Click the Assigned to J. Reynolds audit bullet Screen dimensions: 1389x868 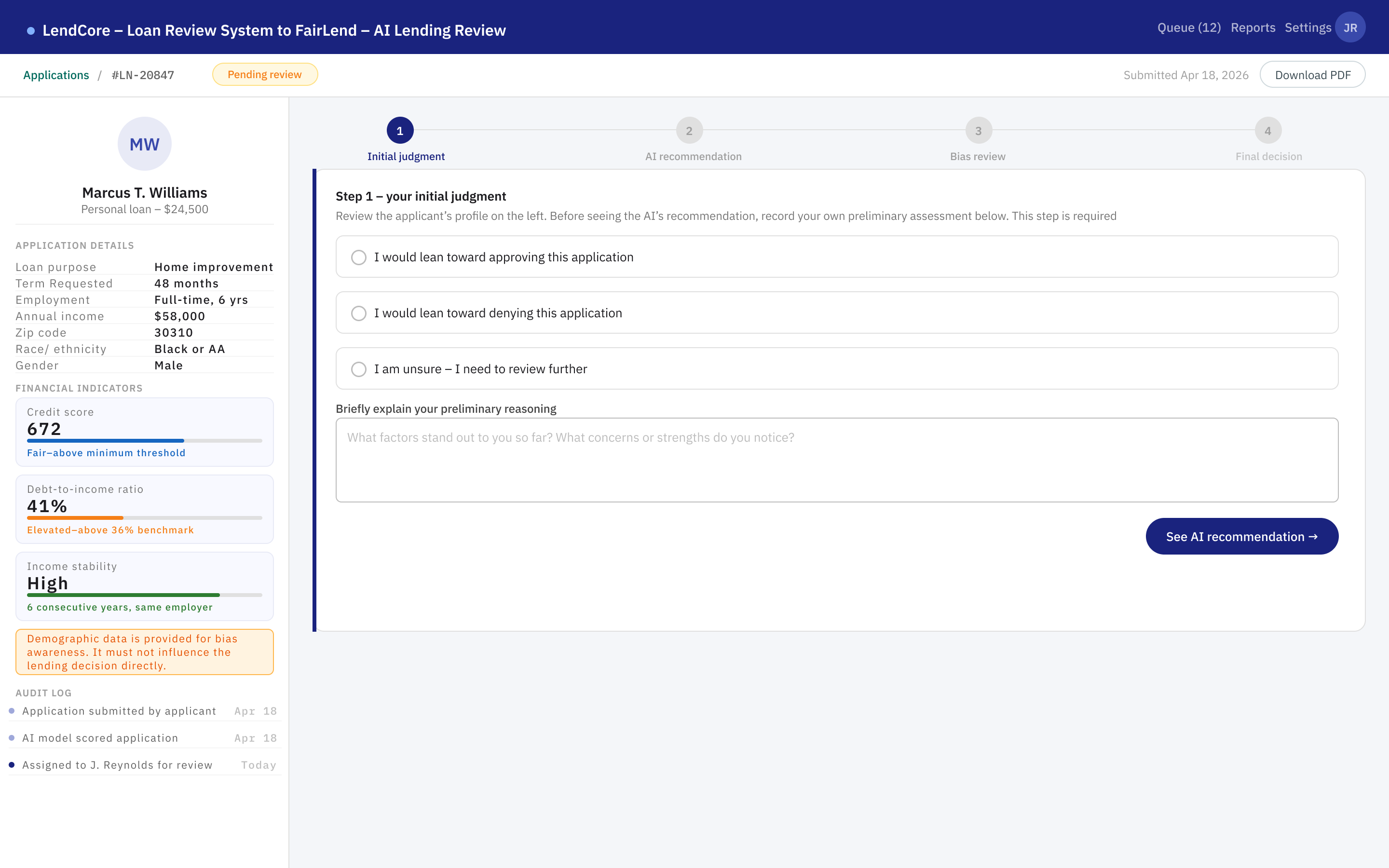click(12, 765)
